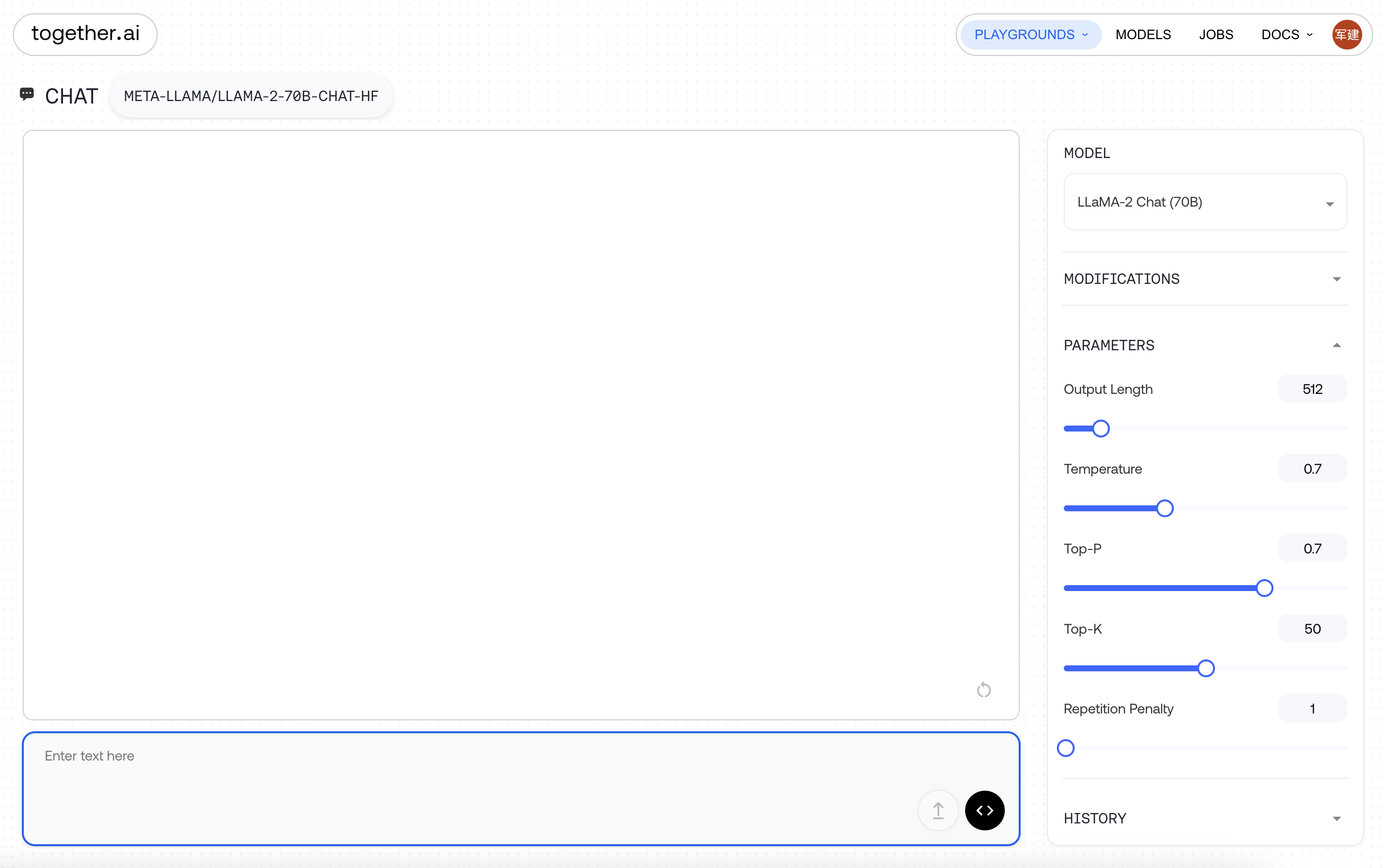This screenshot has width=1385, height=868.
Task: Click the Output Length value field
Action: click(x=1312, y=389)
